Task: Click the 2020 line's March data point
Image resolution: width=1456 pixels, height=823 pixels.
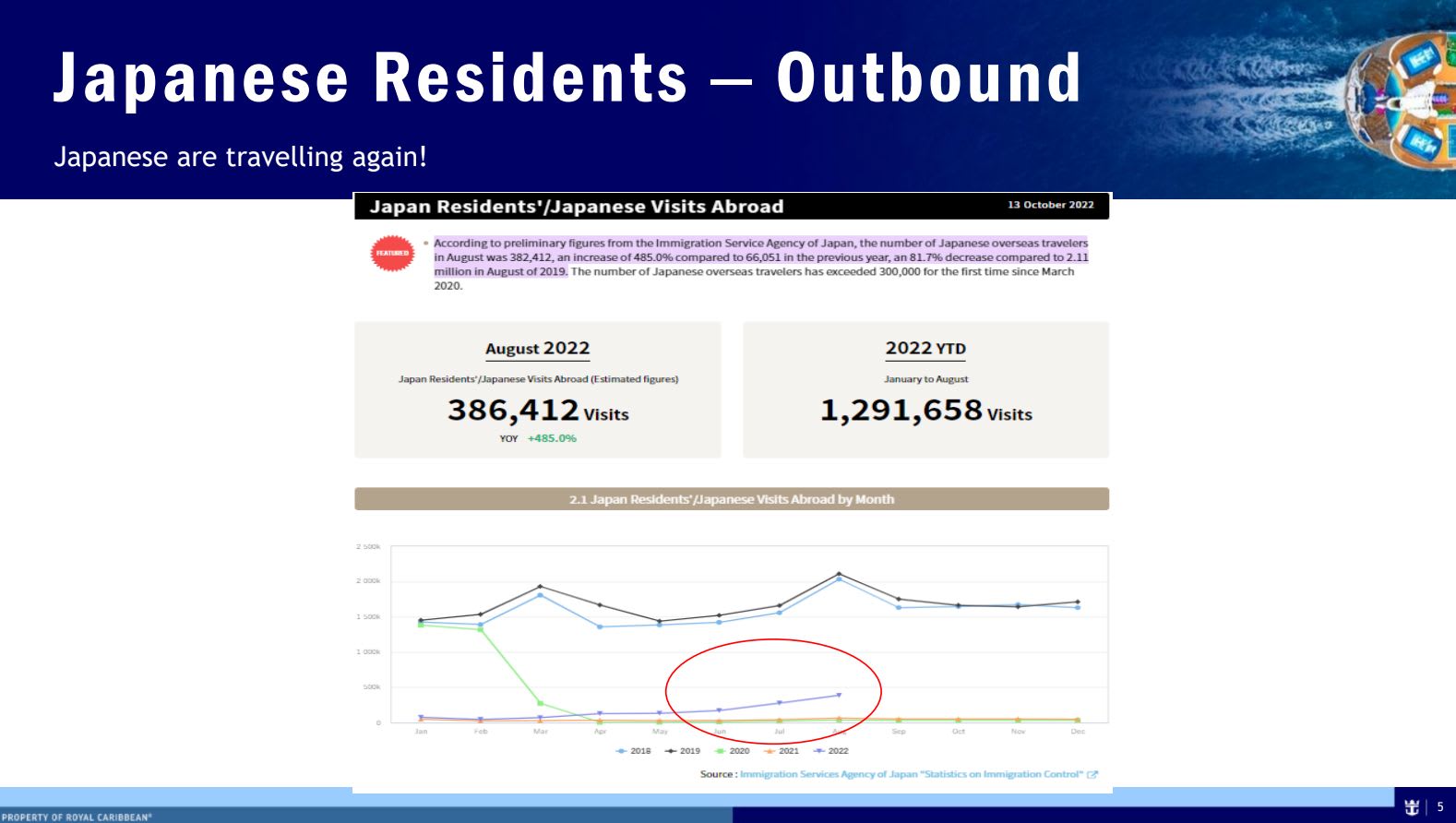Action: tap(540, 703)
